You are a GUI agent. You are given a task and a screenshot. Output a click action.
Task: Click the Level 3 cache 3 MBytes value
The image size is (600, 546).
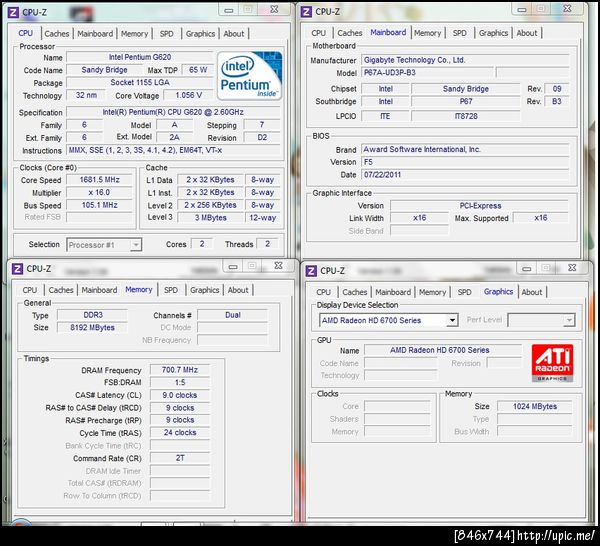210,218
